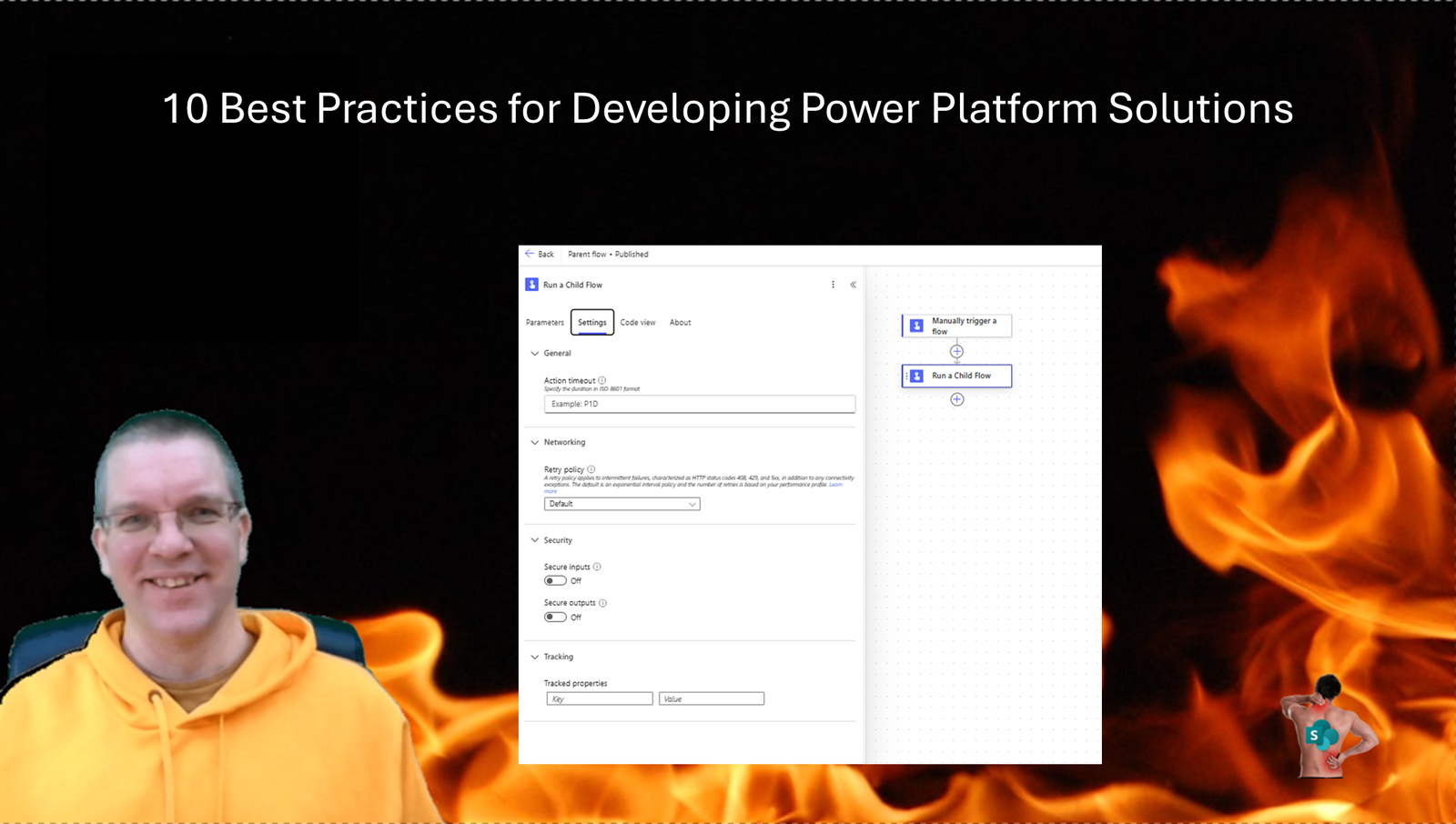Click the Back arrow icon
Image resolution: width=1456 pixels, height=824 pixels.
click(x=530, y=254)
